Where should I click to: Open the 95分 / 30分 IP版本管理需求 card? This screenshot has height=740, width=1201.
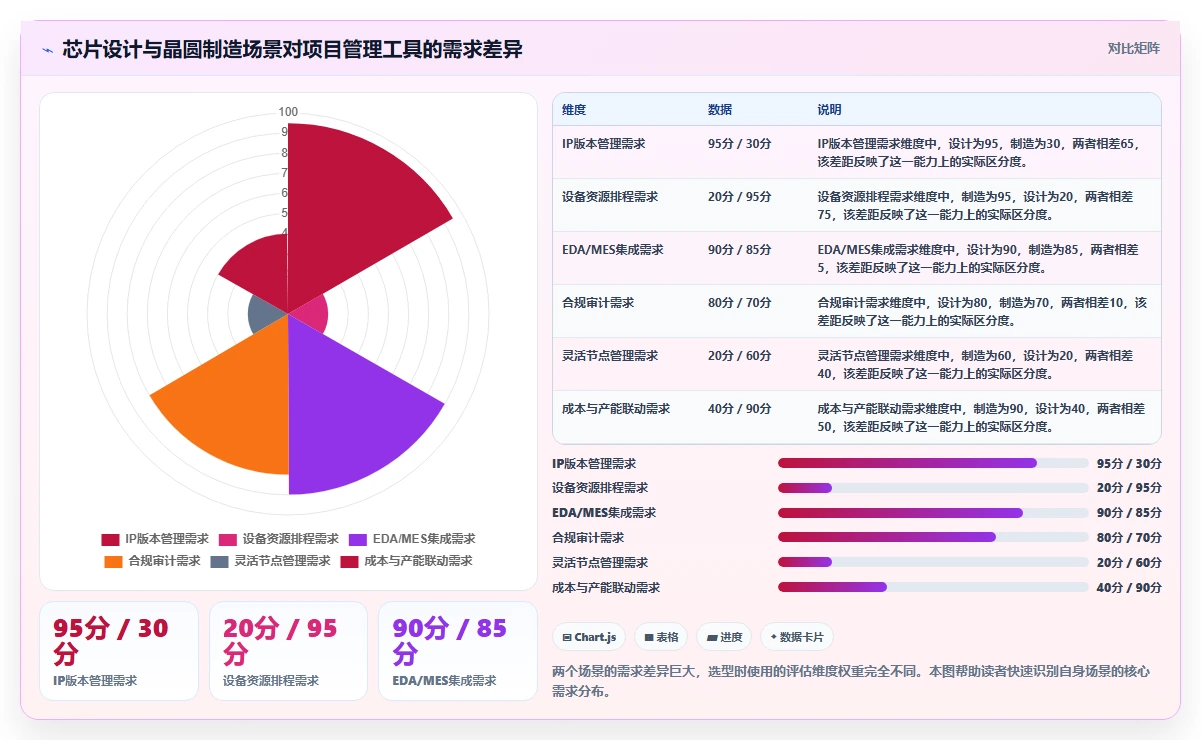click(119, 651)
